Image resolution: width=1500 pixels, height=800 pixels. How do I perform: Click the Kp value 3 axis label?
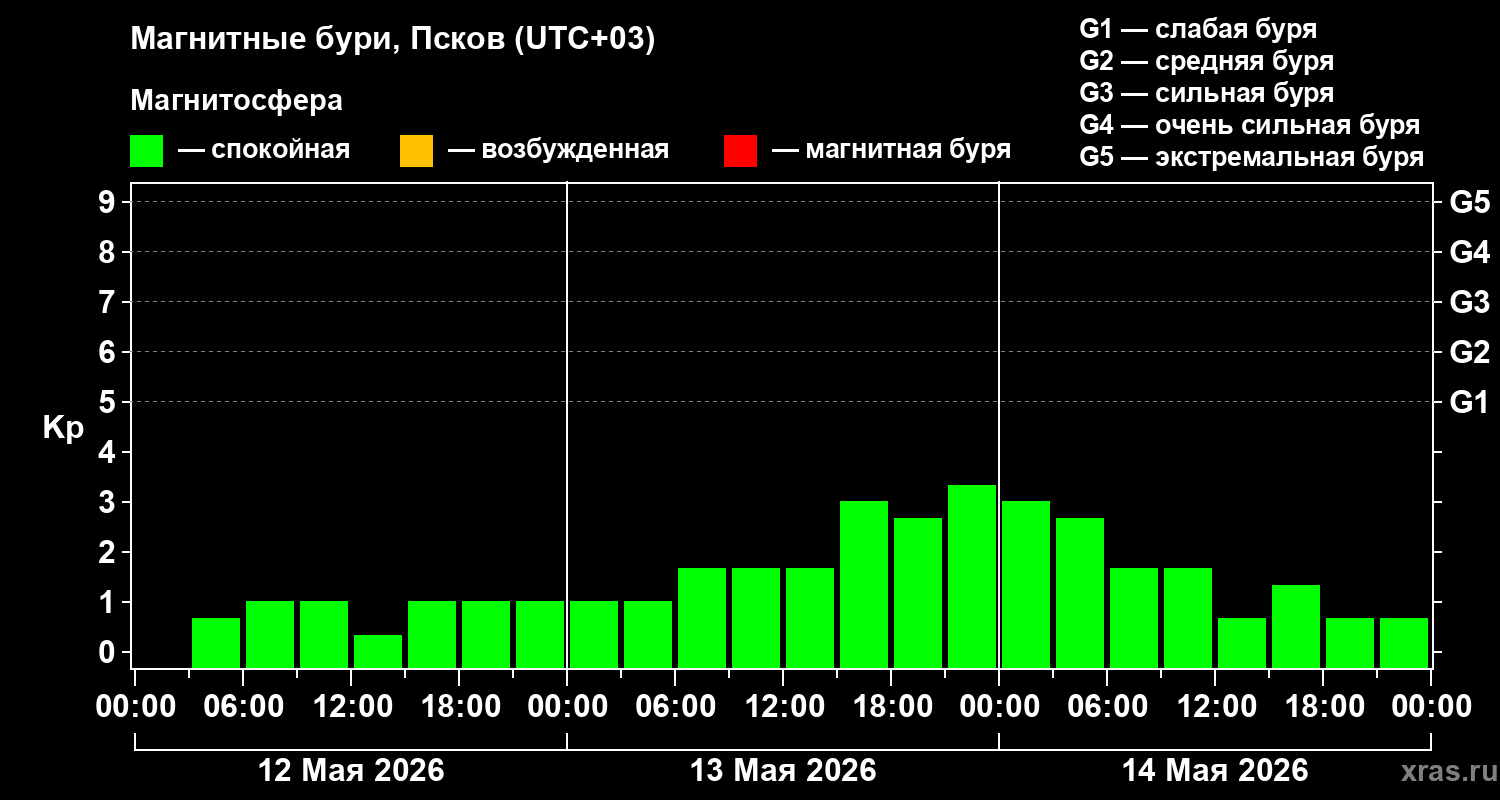click(x=109, y=502)
